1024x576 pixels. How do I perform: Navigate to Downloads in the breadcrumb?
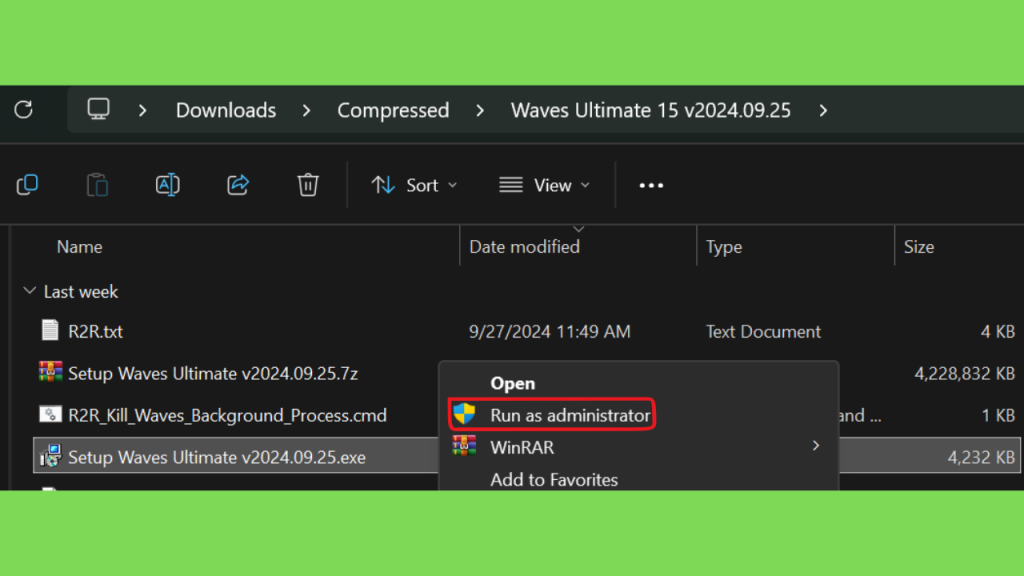(226, 110)
